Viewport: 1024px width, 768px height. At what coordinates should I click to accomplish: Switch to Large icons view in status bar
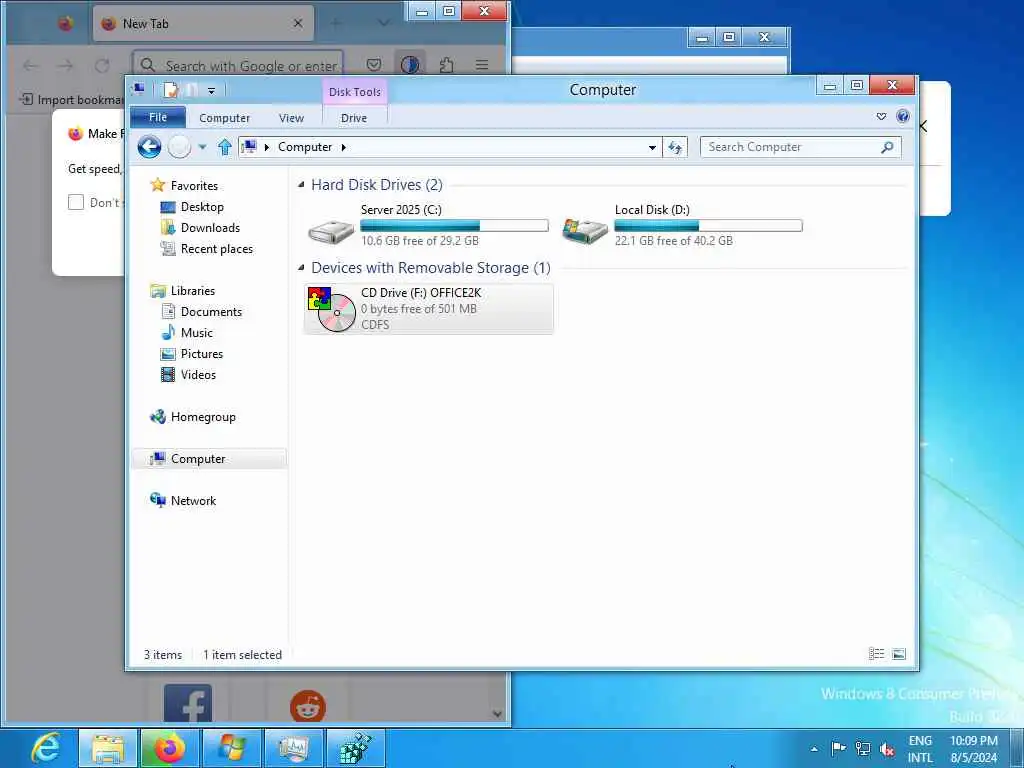(899, 654)
